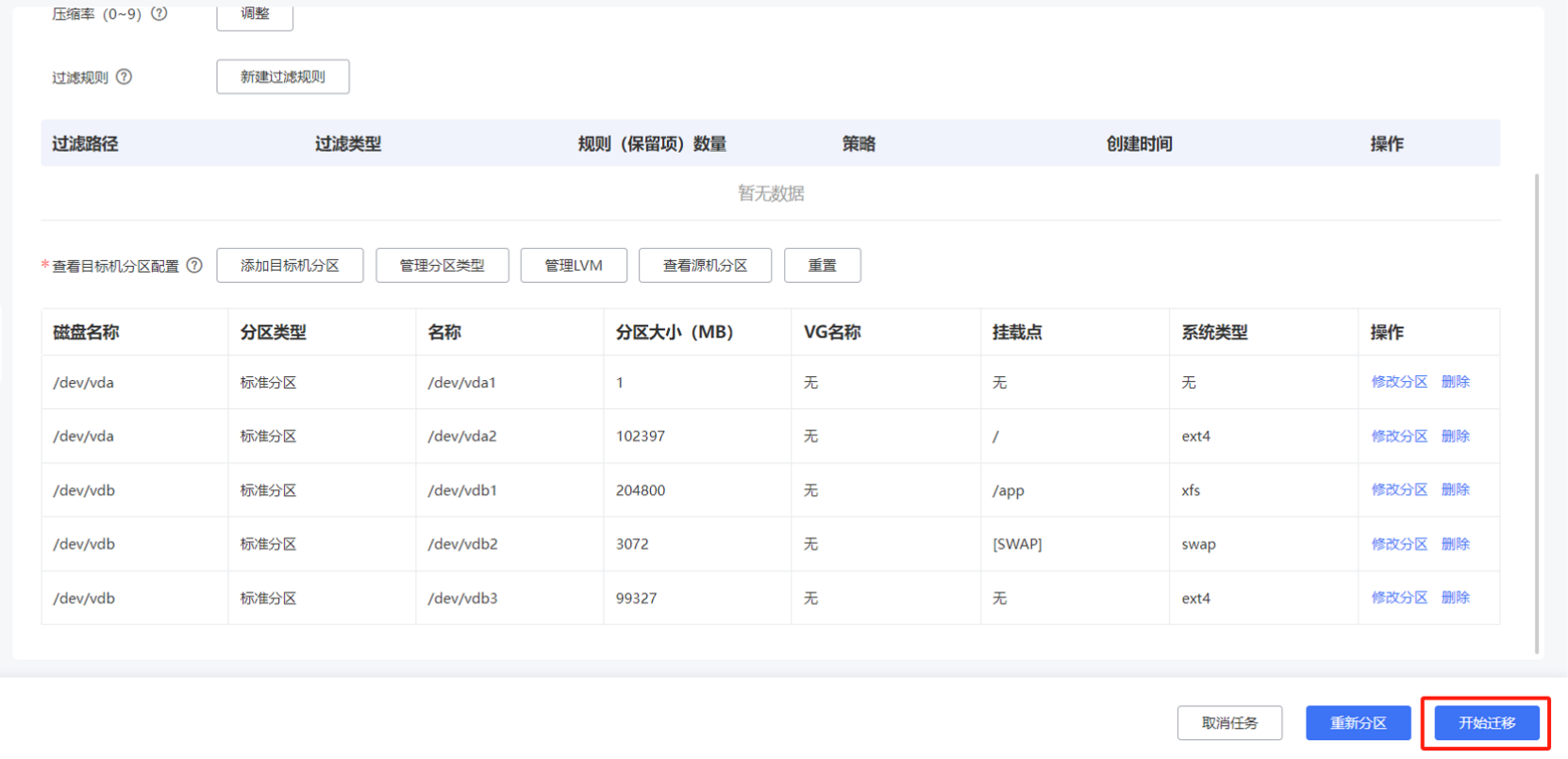Click the vertical scrollbar of the page

coord(1537,413)
